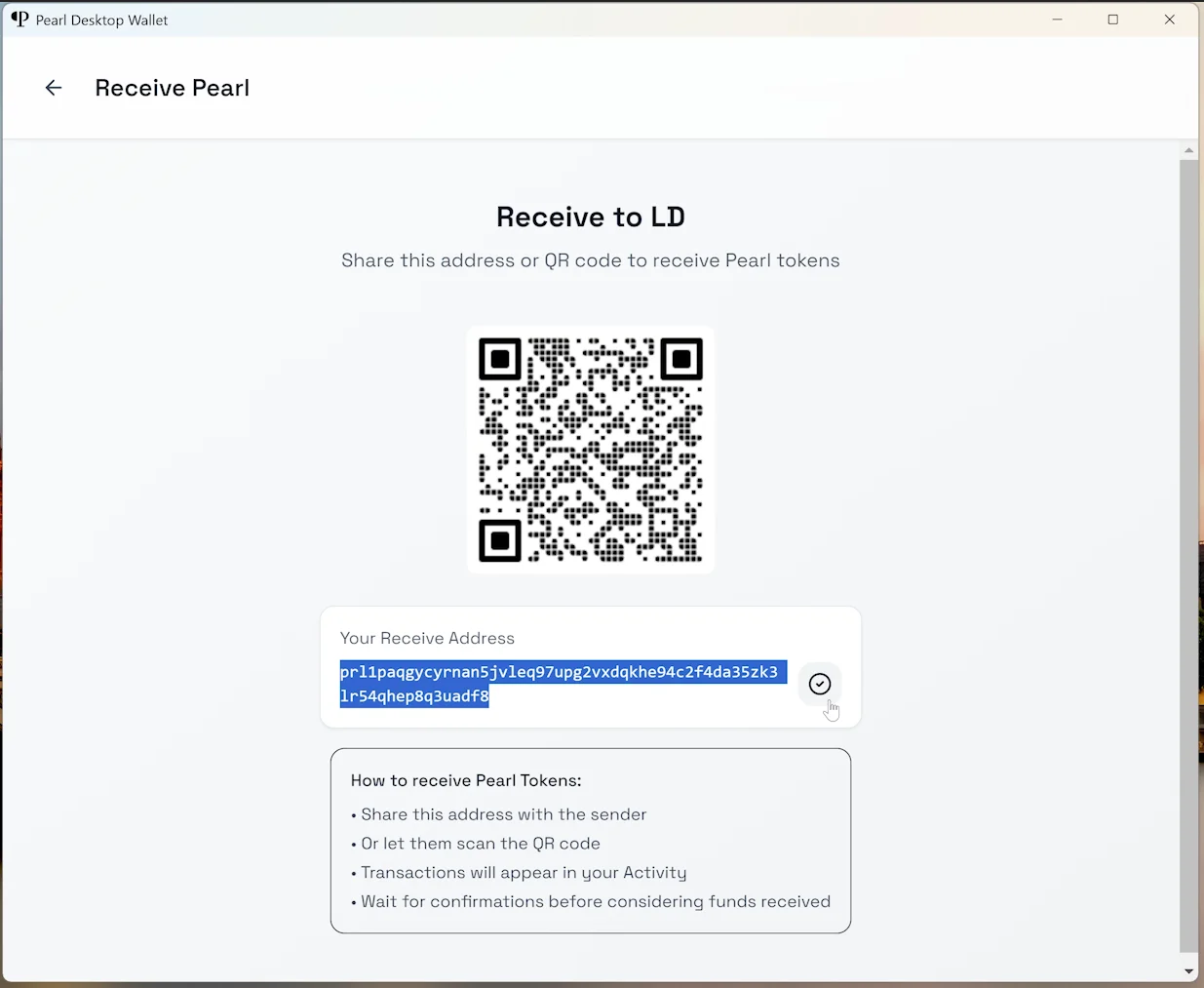Screen dimensions: 1204x988
Task: Minimize the Pearl Desktop Wallet window
Action: [1058, 20]
